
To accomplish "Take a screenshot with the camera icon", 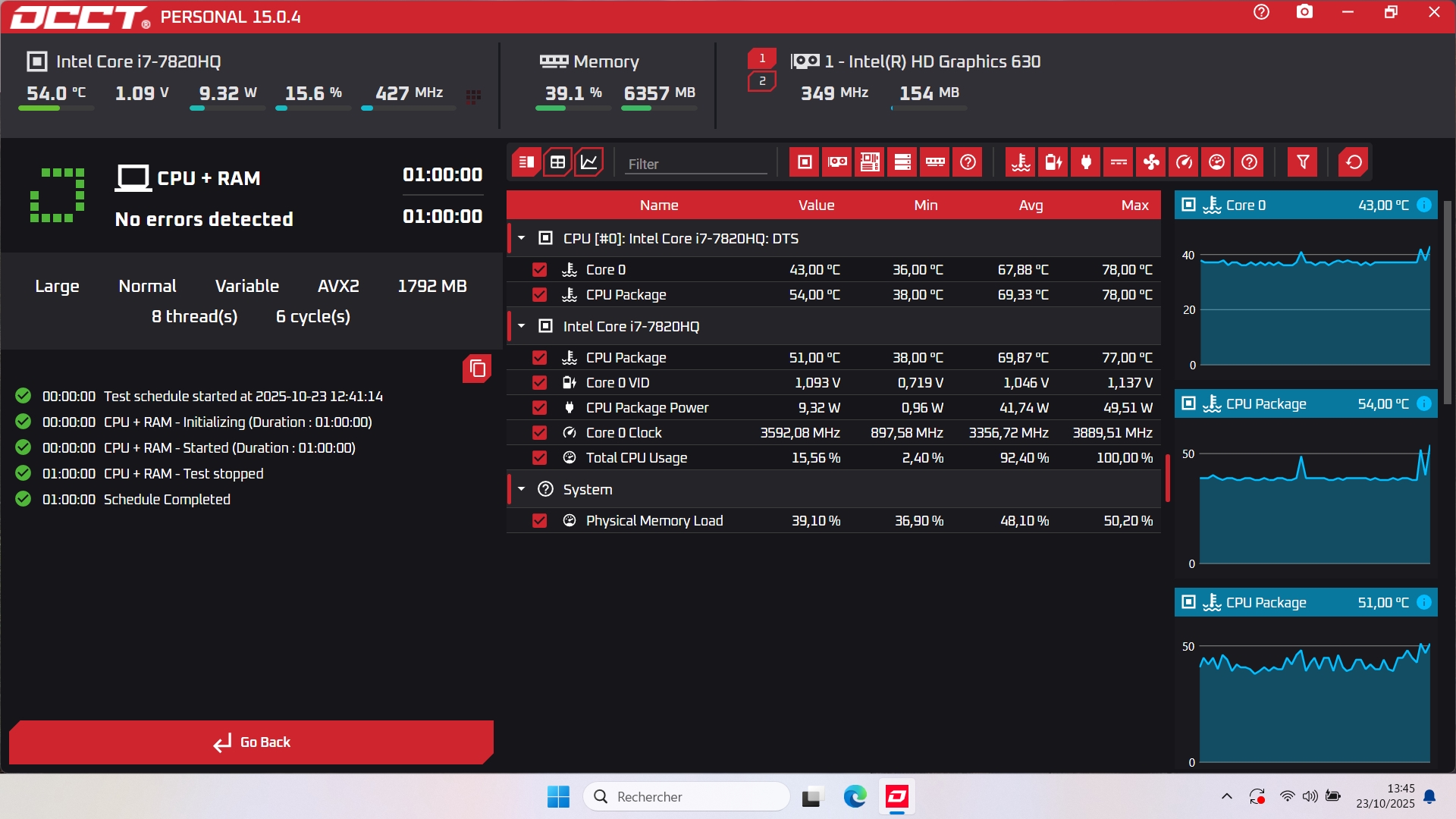I will tap(1304, 12).
